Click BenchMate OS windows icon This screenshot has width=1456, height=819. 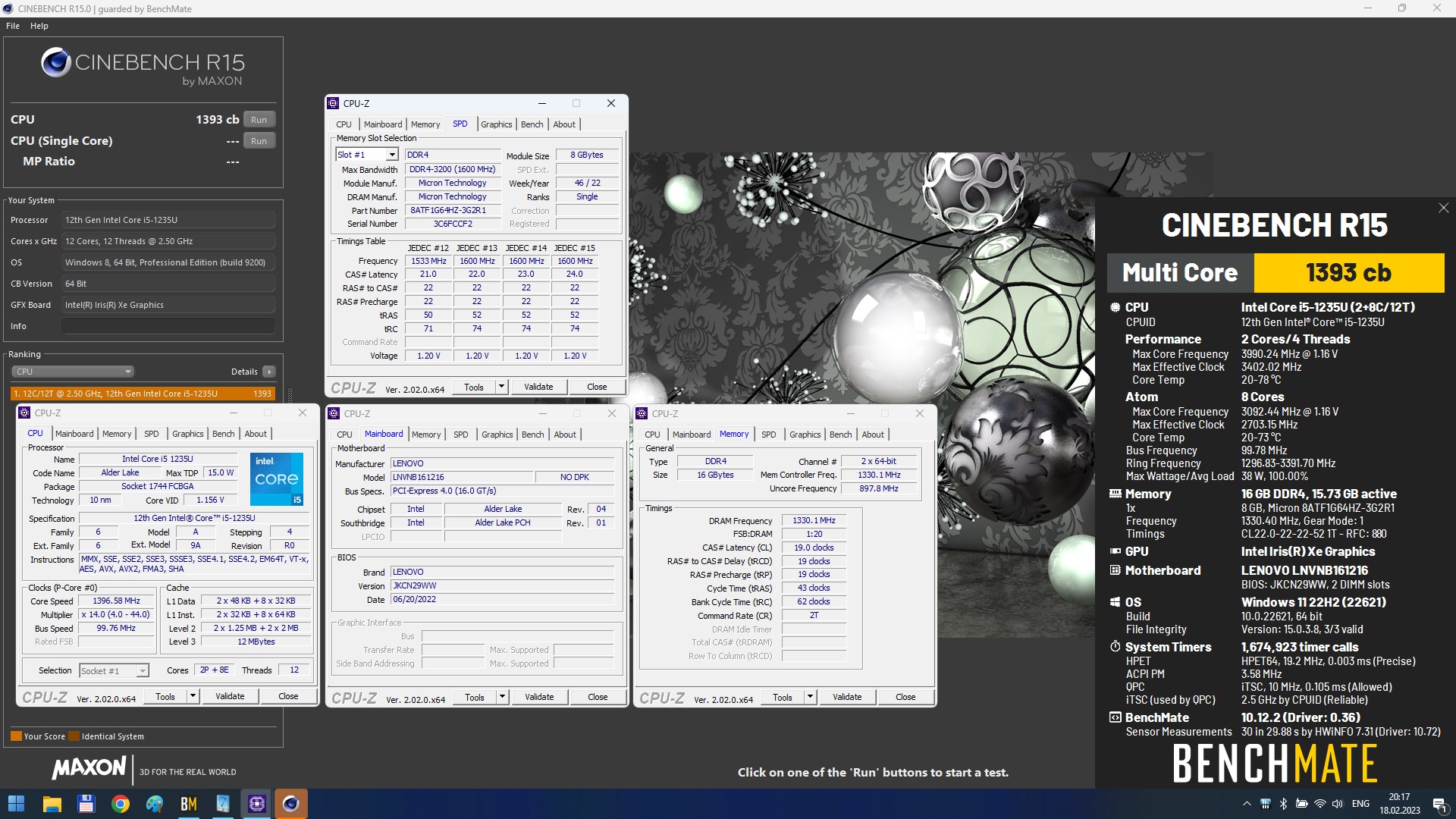(x=1115, y=602)
